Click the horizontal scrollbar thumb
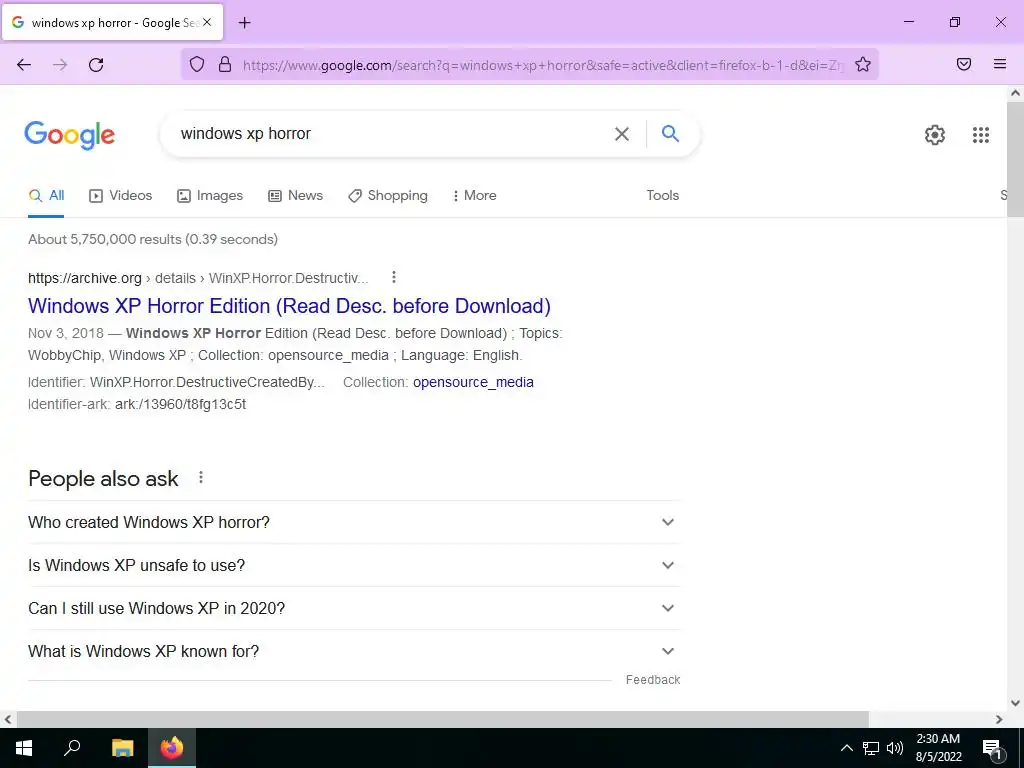Image resolution: width=1024 pixels, height=768 pixels. click(x=443, y=720)
